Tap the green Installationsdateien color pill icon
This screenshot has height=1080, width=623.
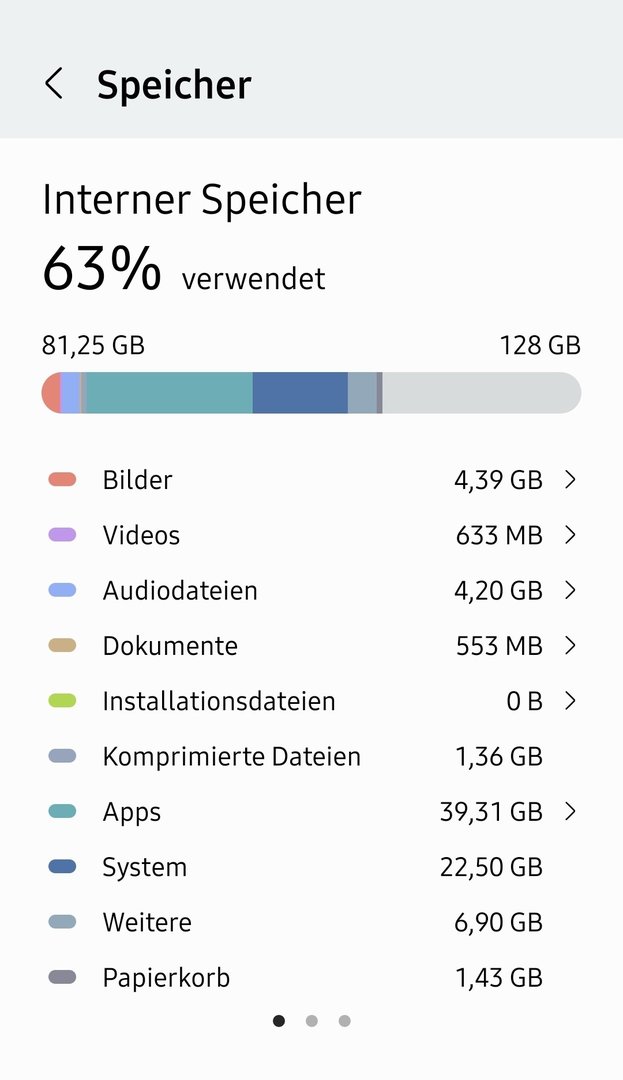pos(62,701)
